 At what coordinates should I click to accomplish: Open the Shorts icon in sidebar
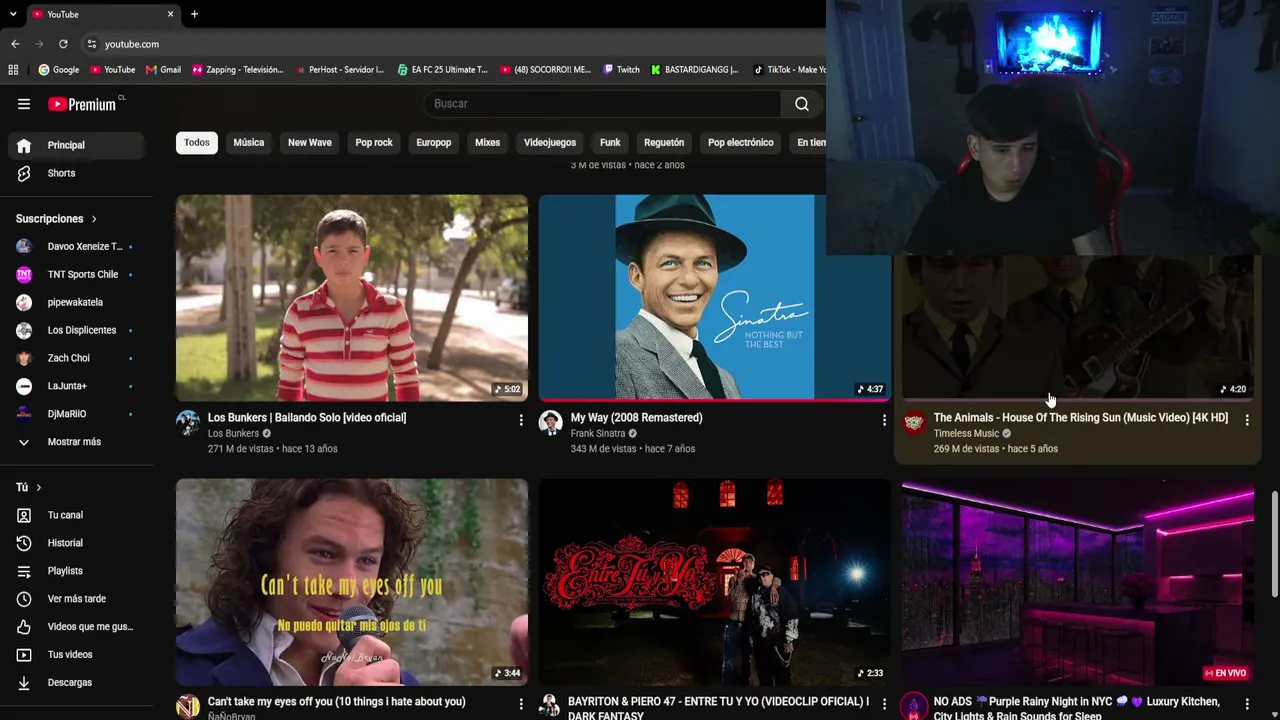point(24,173)
